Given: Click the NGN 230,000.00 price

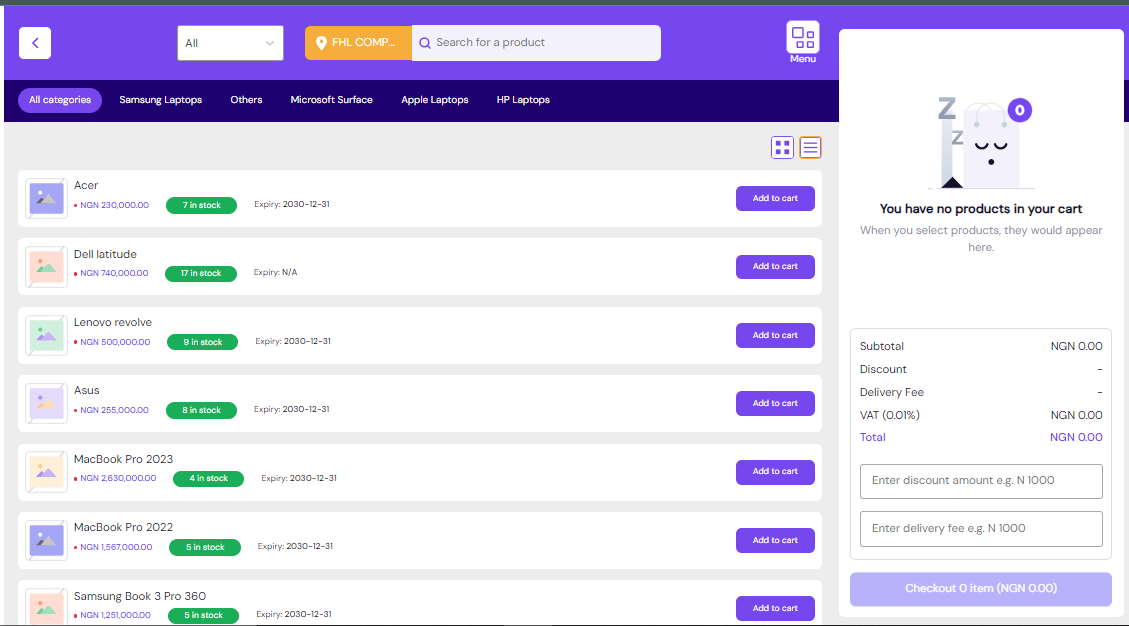Looking at the screenshot, I should pos(114,205).
